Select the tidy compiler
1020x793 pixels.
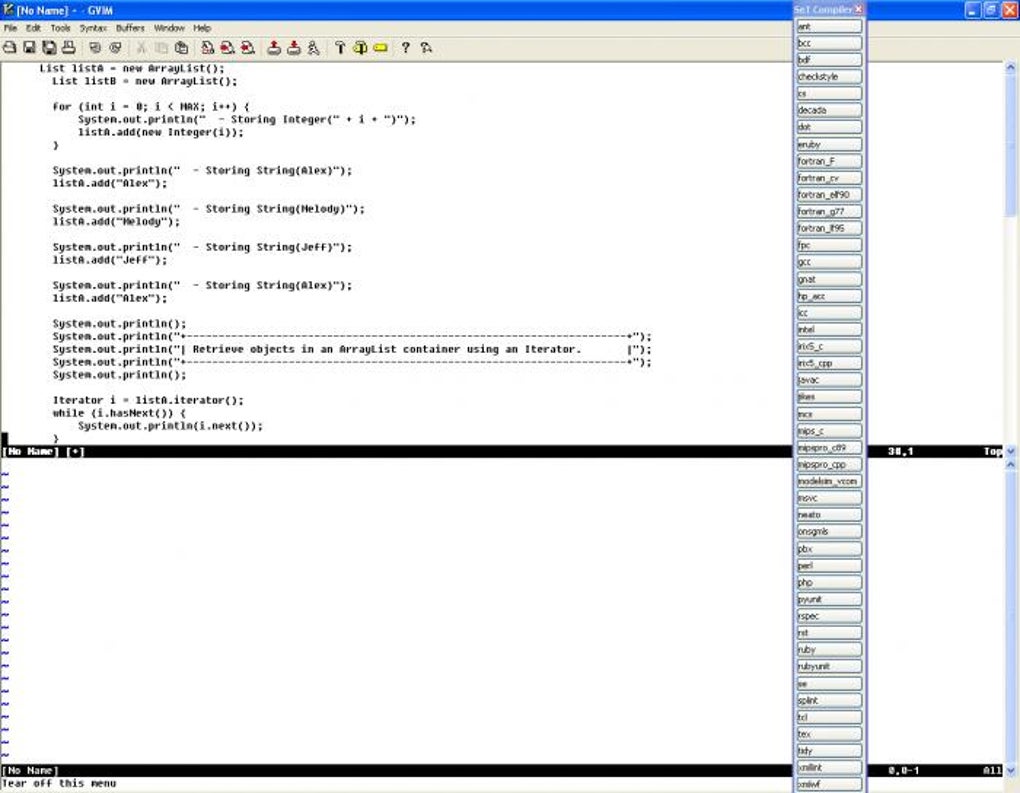[x=829, y=751]
